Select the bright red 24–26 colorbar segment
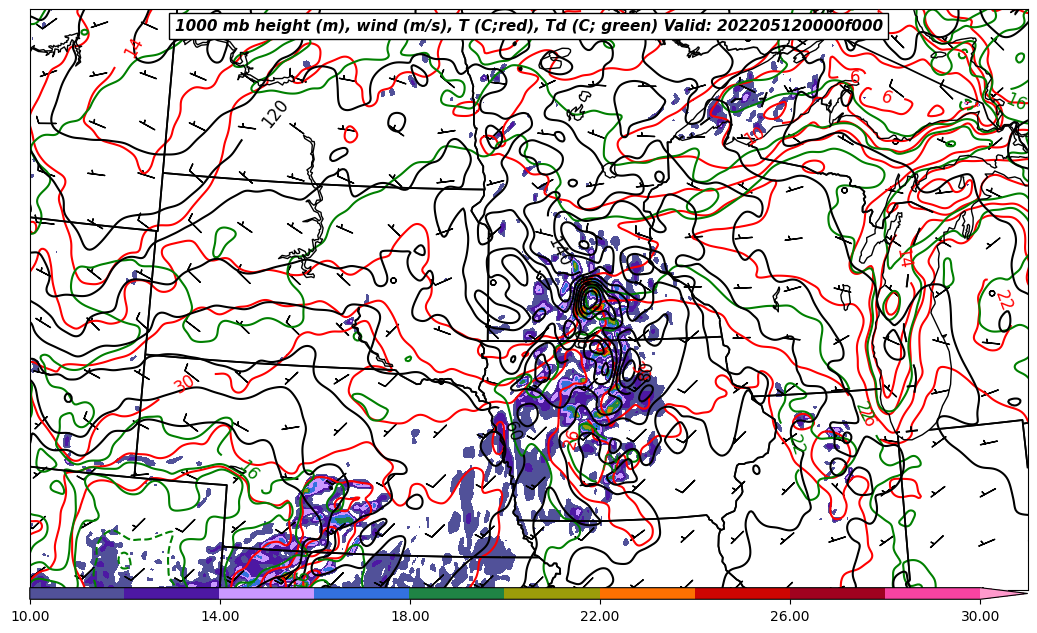Screen dimensions: 1037x633 click(742, 593)
